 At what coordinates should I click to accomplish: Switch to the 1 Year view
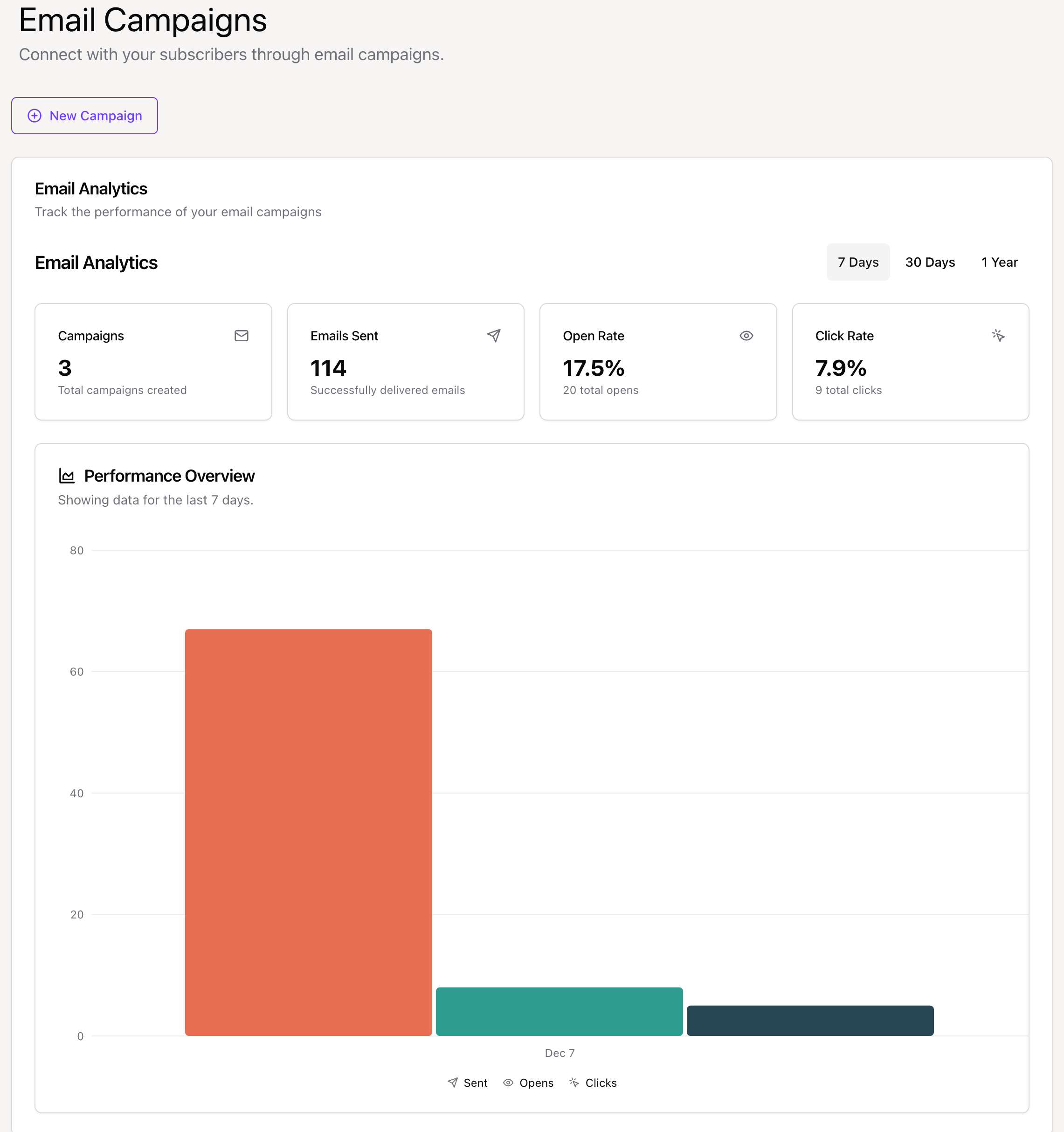[x=999, y=262]
